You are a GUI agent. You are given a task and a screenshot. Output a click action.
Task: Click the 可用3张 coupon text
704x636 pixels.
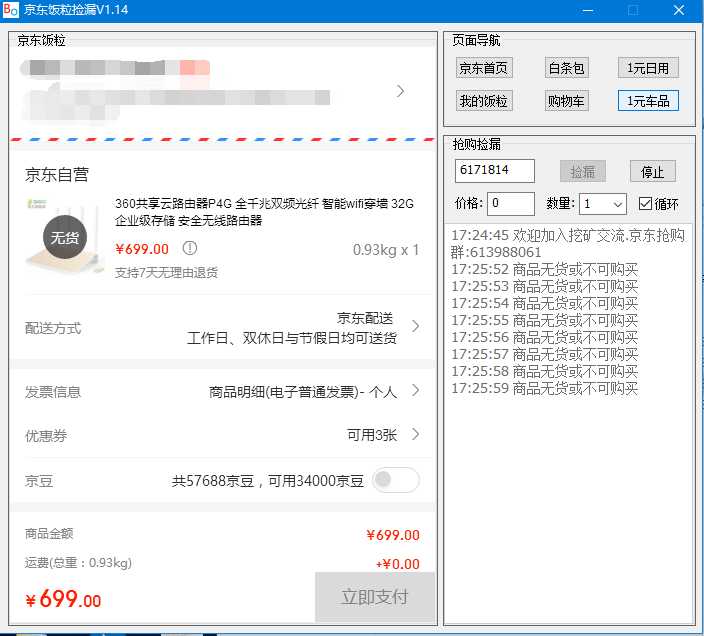372,434
